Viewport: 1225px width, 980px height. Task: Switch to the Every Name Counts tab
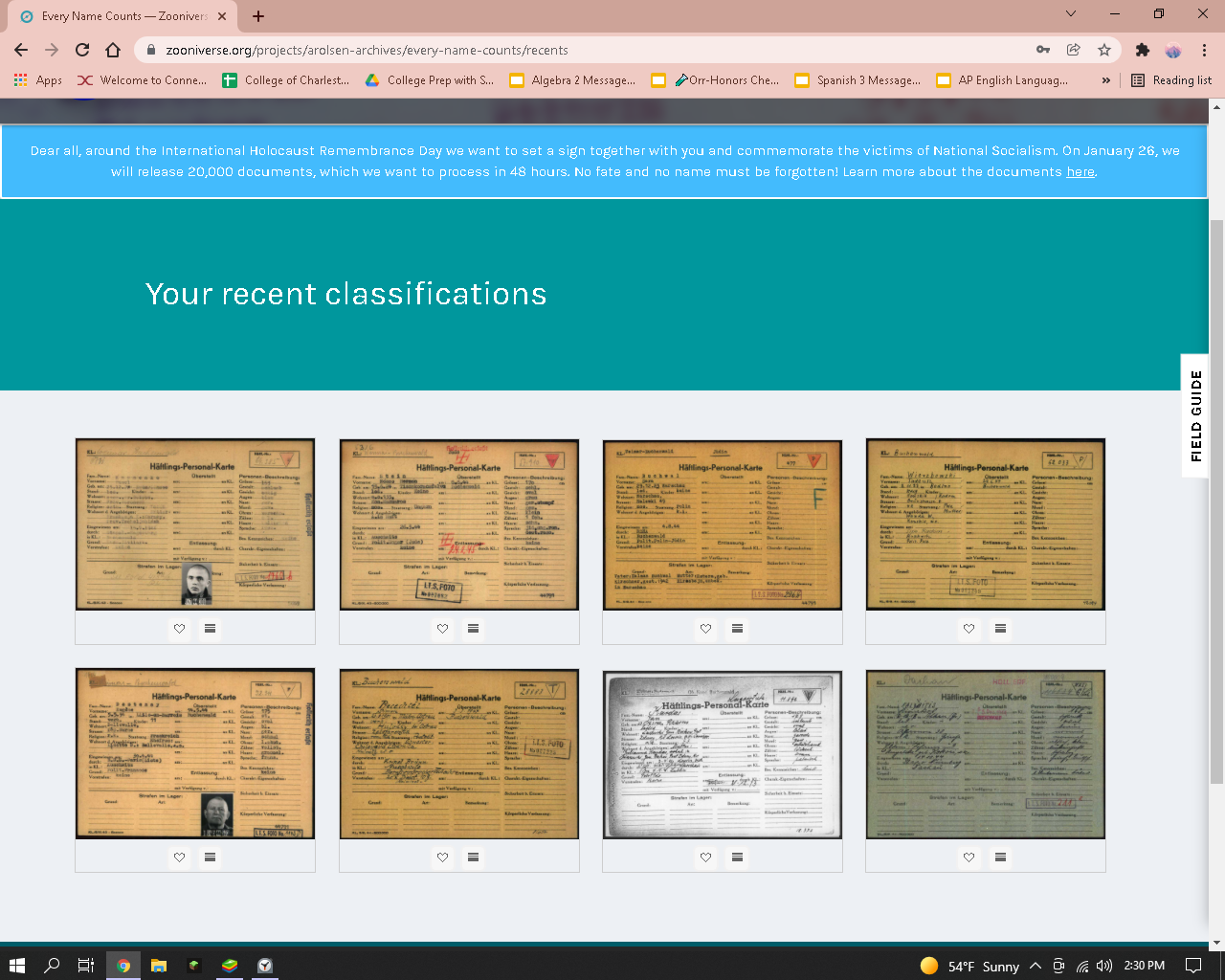click(x=124, y=16)
